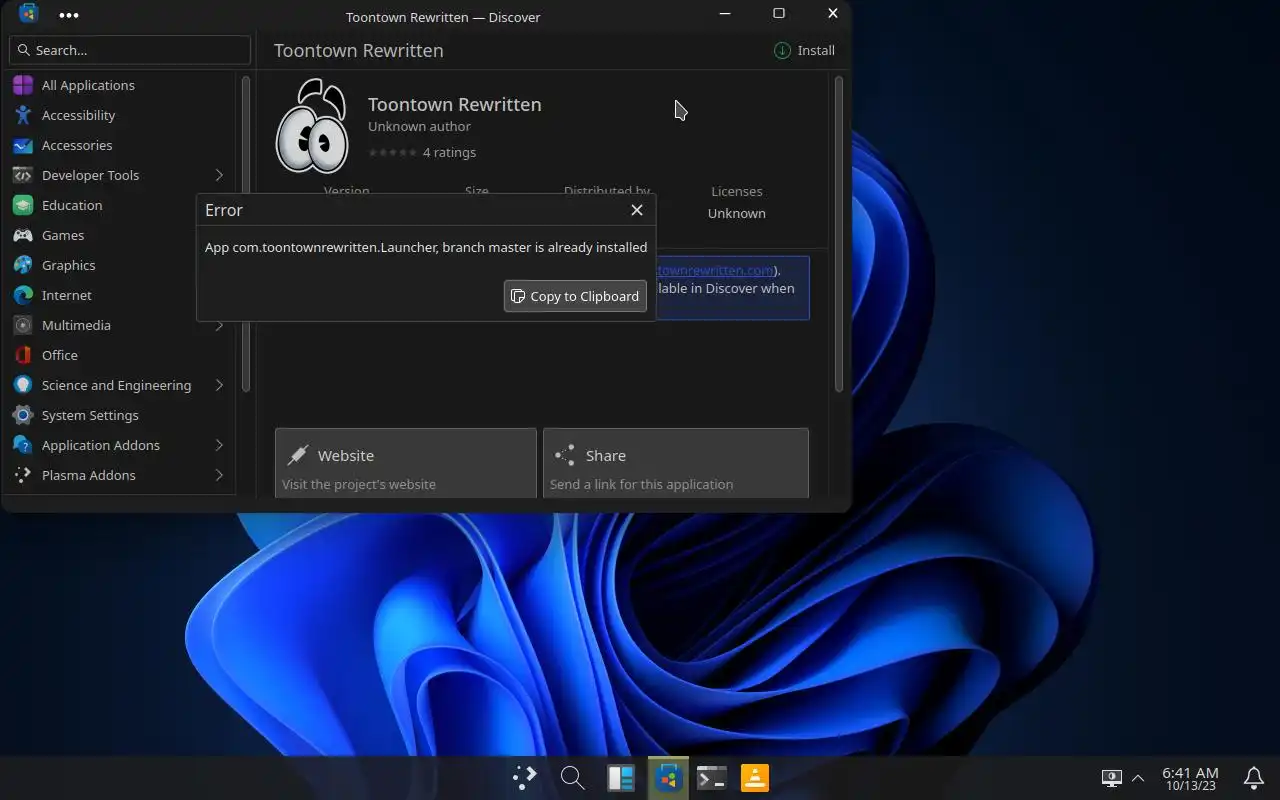
Task: Select the Application Addons icon
Action: pyautogui.click(x=23, y=445)
